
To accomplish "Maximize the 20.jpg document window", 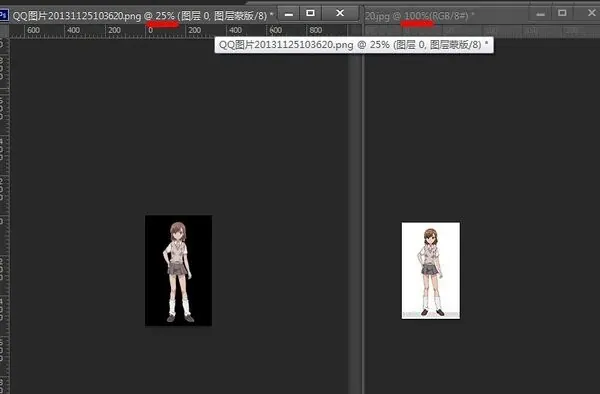I will [562, 13].
